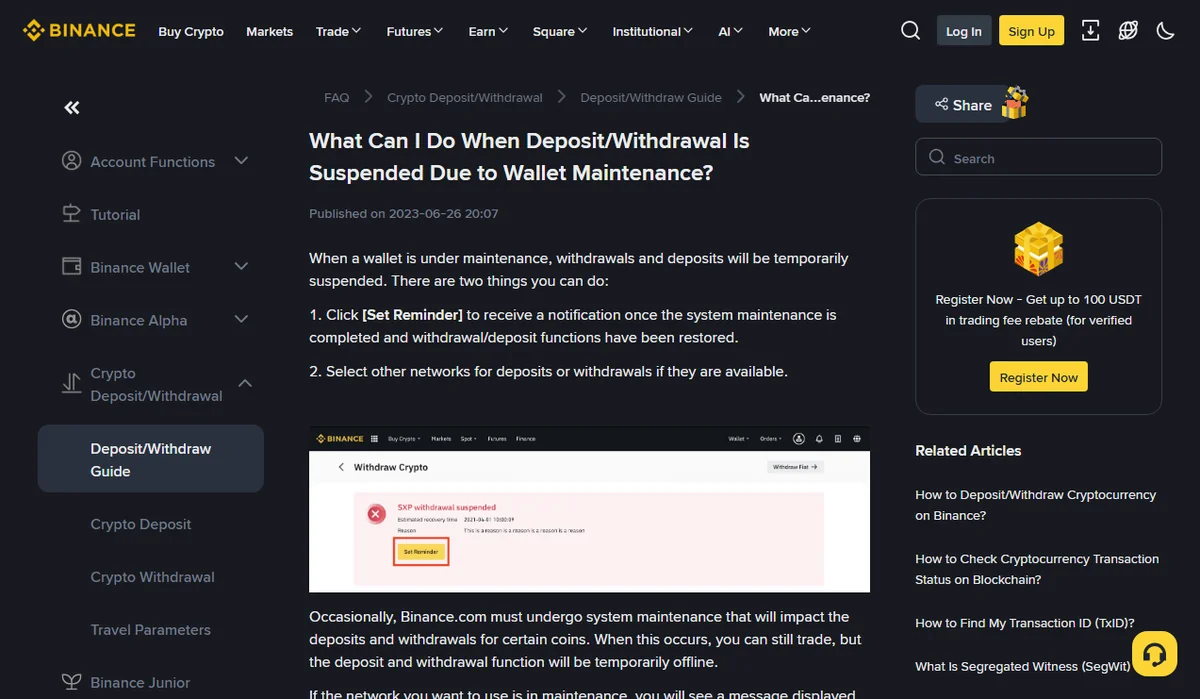Open the Earn dropdown menu
Viewport: 1200px width, 699px height.
(x=488, y=31)
